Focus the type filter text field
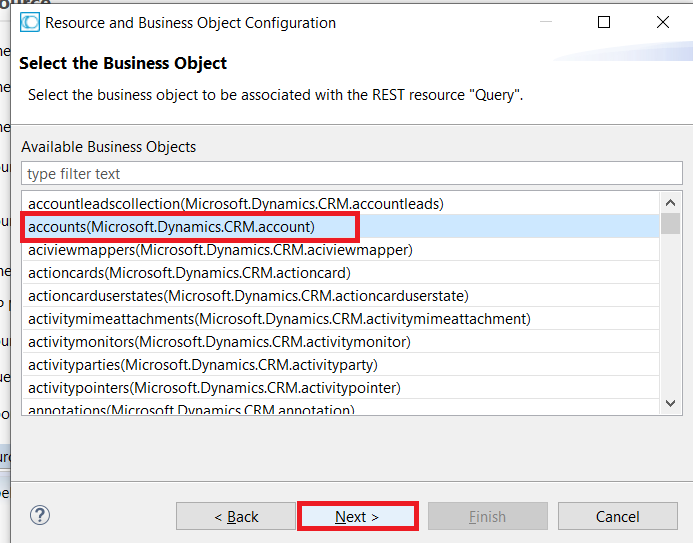693x543 pixels. coord(352,174)
